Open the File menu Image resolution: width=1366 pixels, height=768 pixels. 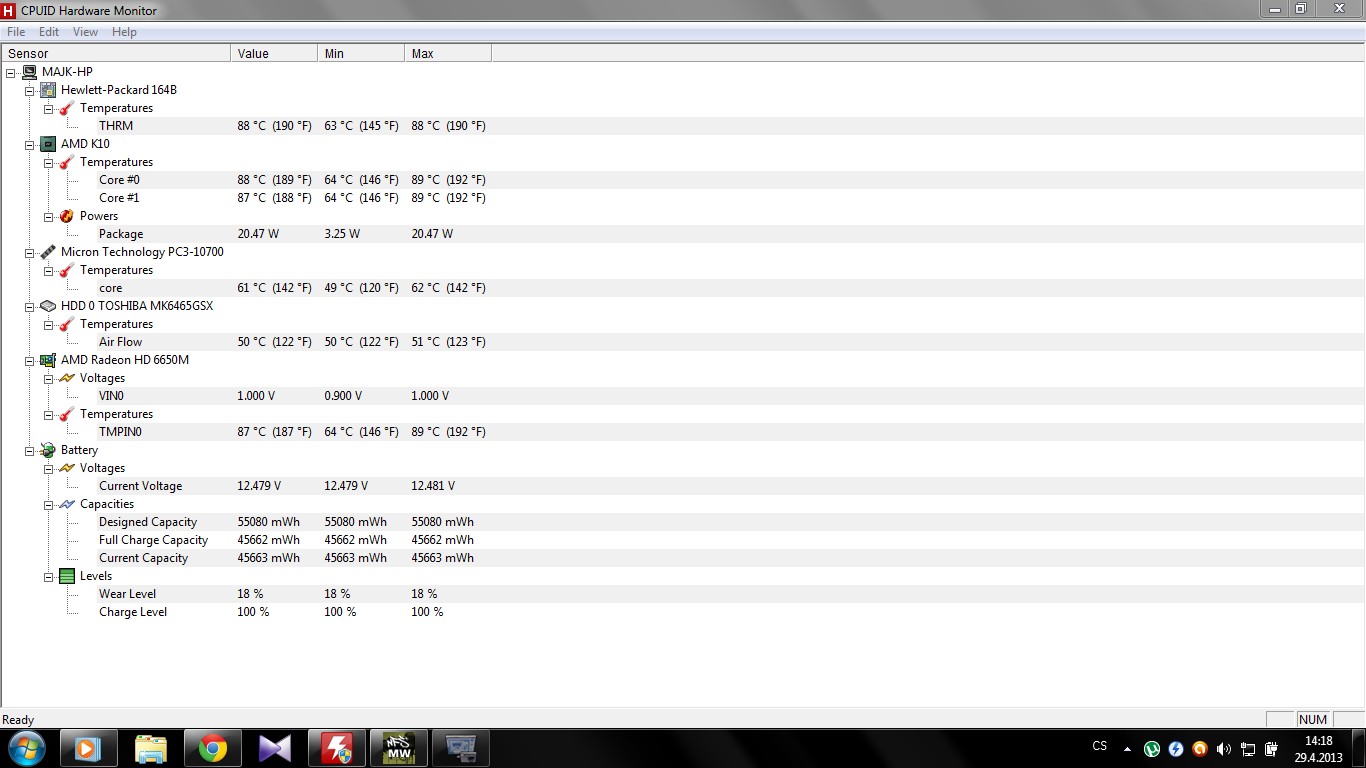16,32
